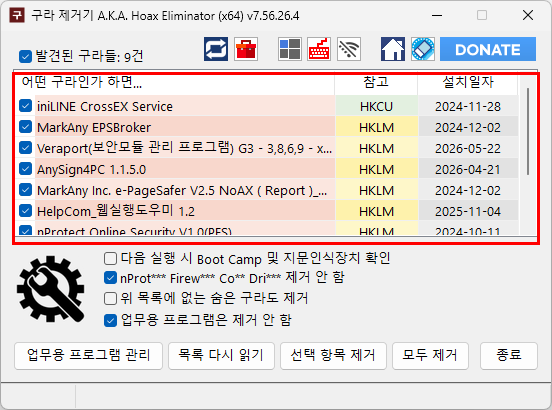Sort by 어떤 구라인가 하면... column header

(x=175, y=82)
